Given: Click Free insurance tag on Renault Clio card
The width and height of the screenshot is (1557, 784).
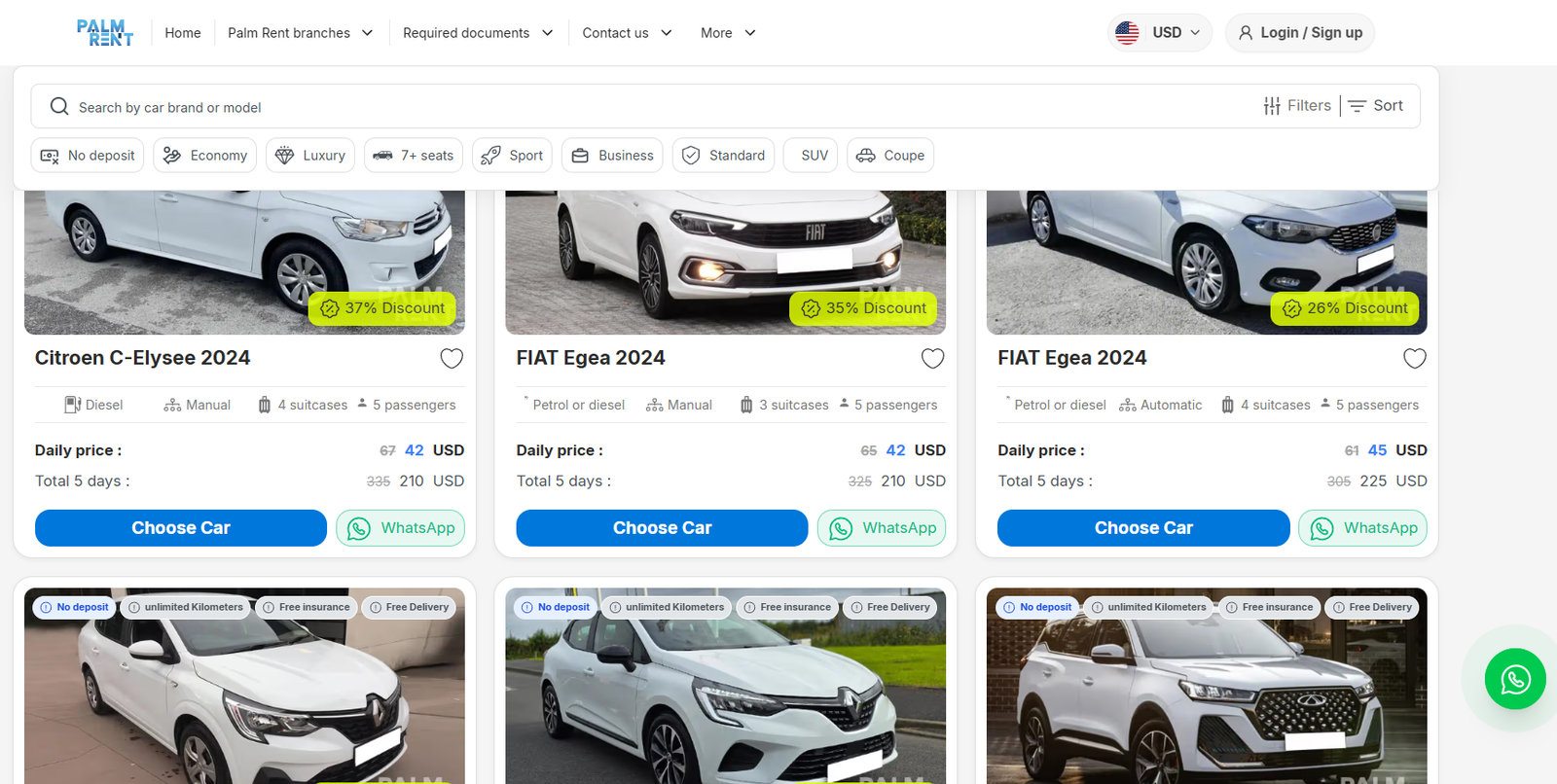Looking at the screenshot, I should click(787, 607).
